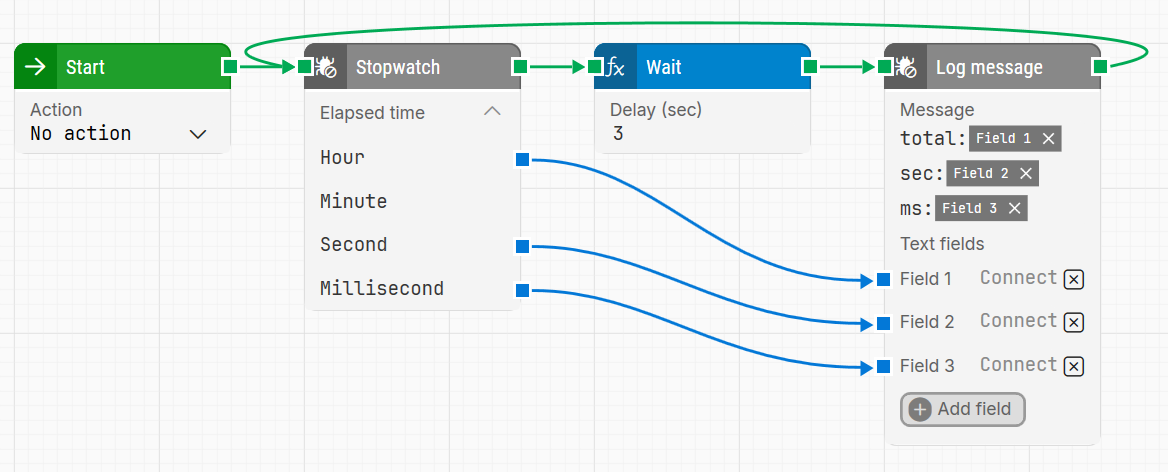Delete the Field 2 text field row

click(x=1074, y=322)
